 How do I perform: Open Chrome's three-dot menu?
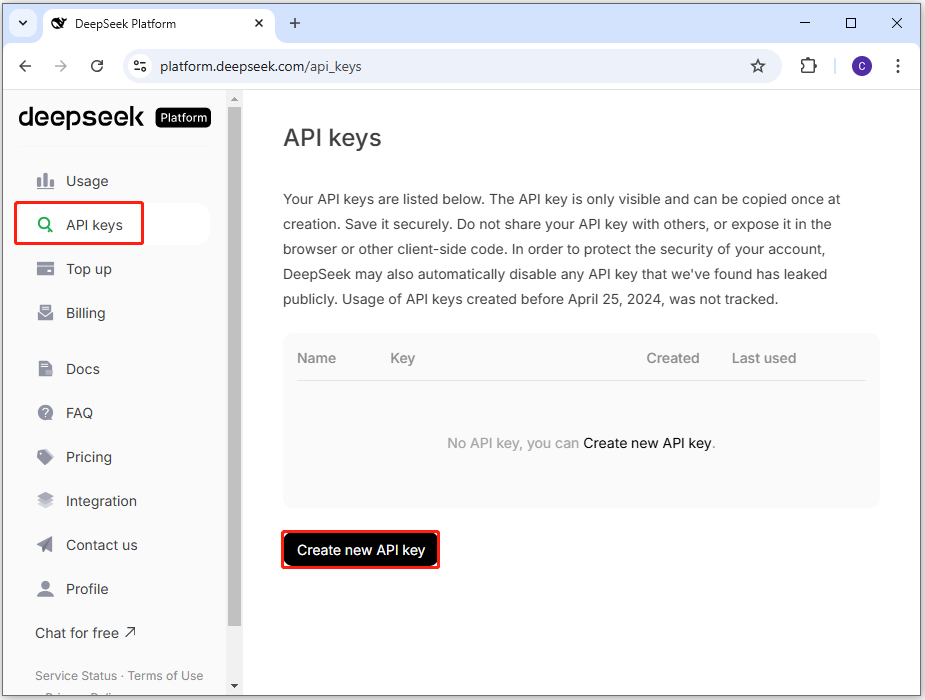coord(898,66)
